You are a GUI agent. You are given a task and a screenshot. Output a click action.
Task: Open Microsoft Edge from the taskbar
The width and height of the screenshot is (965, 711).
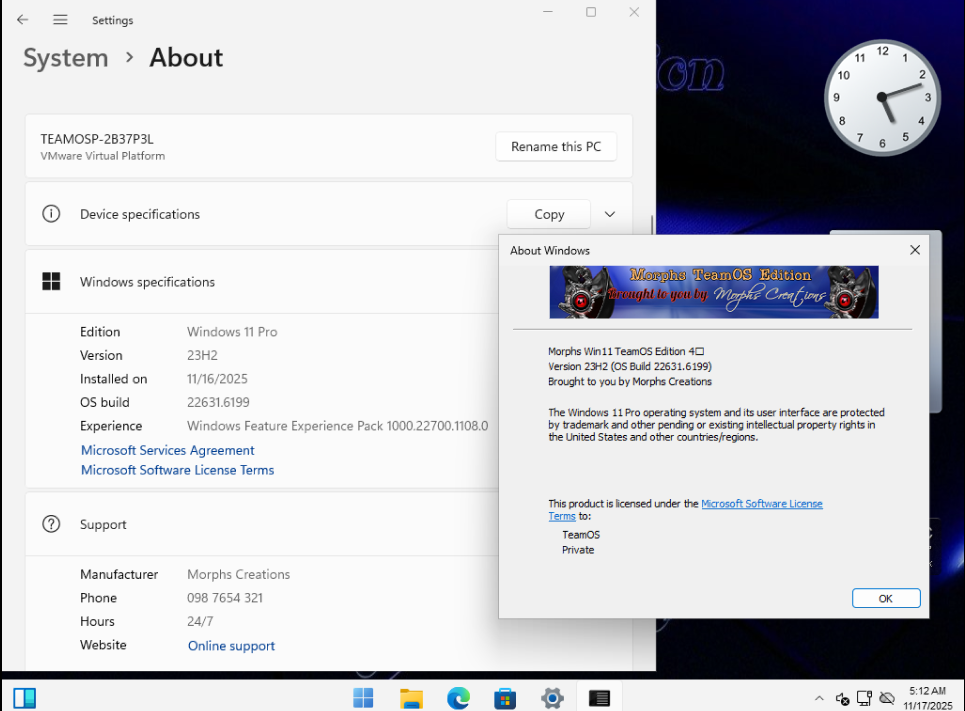pos(458,697)
